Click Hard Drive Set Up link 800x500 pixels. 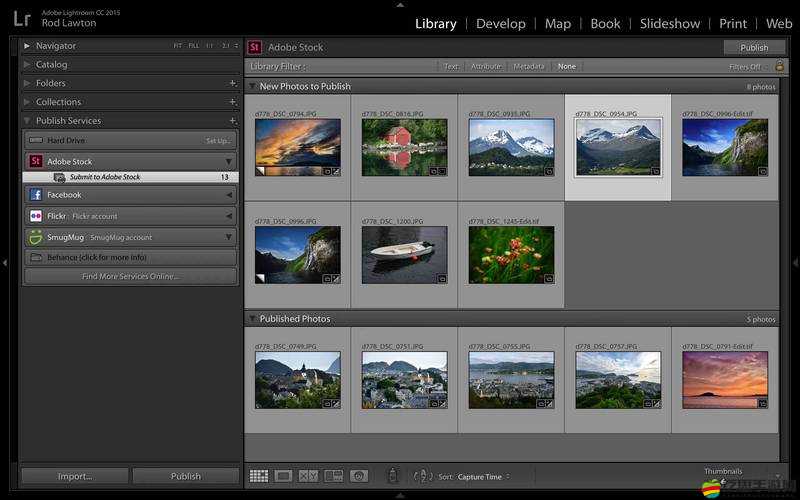pos(218,140)
